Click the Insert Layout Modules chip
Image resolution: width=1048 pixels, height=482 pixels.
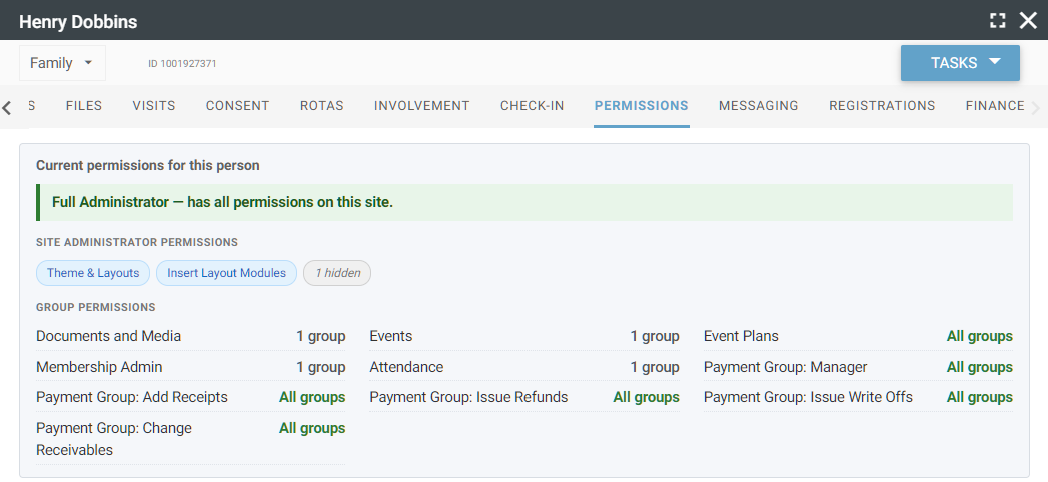(x=227, y=273)
